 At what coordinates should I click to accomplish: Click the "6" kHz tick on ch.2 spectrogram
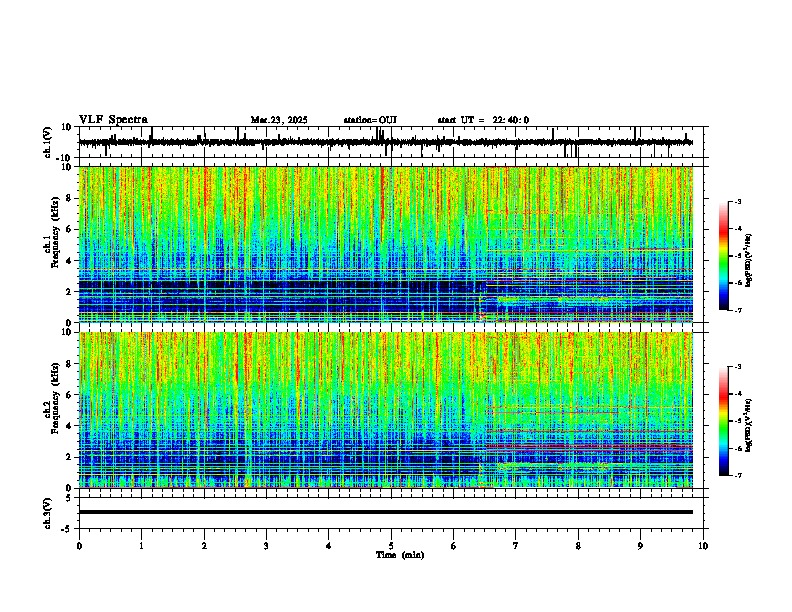[x=69, y=395]
